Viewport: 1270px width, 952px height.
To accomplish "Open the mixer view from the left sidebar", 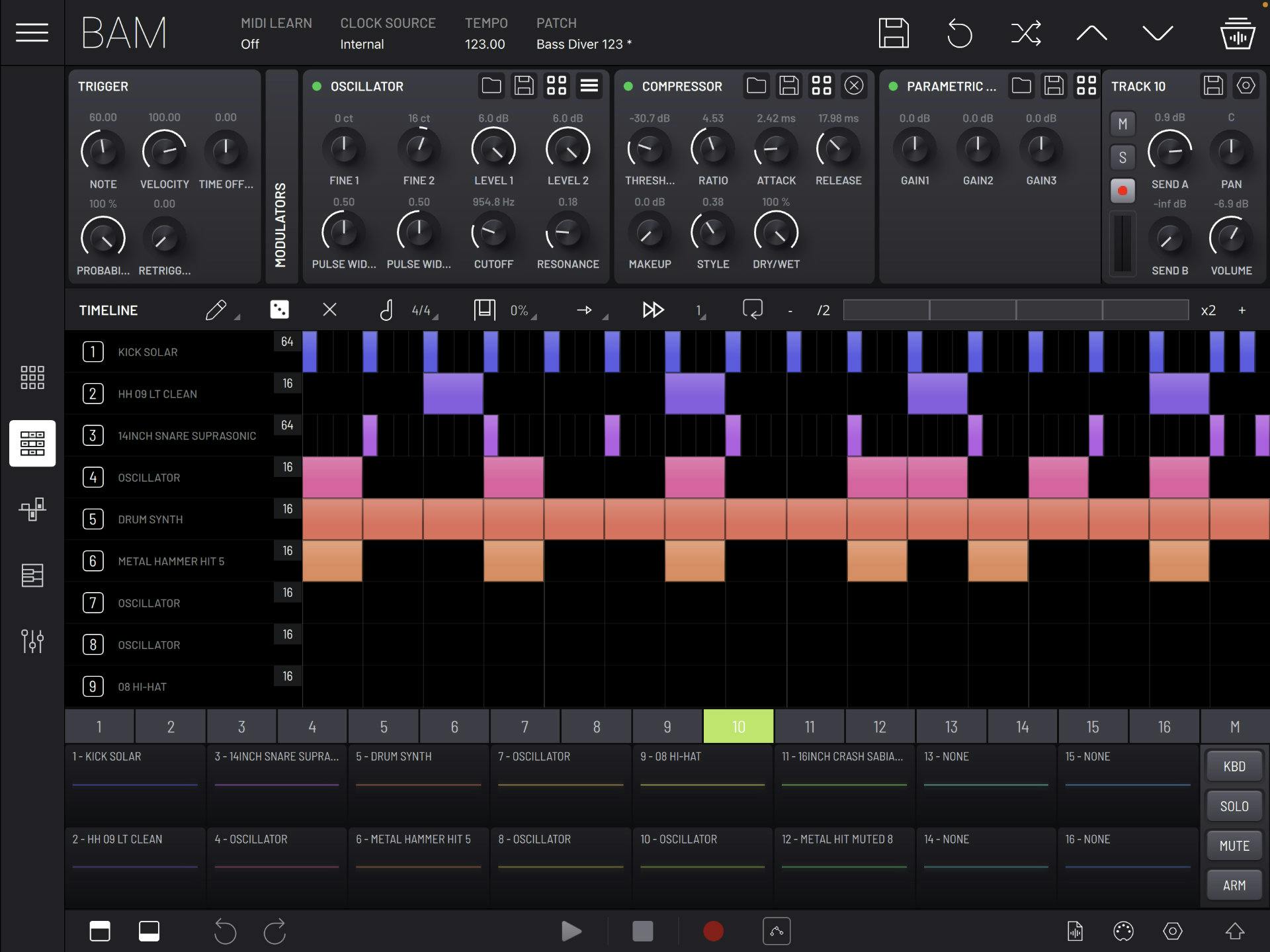I will [x=32, y=640].
